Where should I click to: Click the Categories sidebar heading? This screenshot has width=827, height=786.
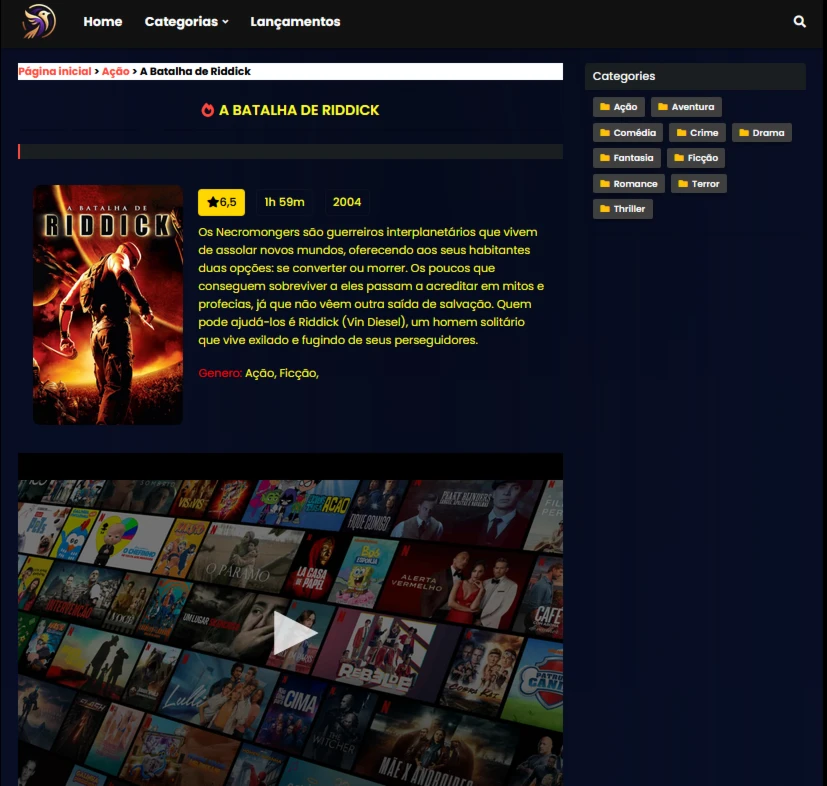pyautogui.click(x=624, y=76)
